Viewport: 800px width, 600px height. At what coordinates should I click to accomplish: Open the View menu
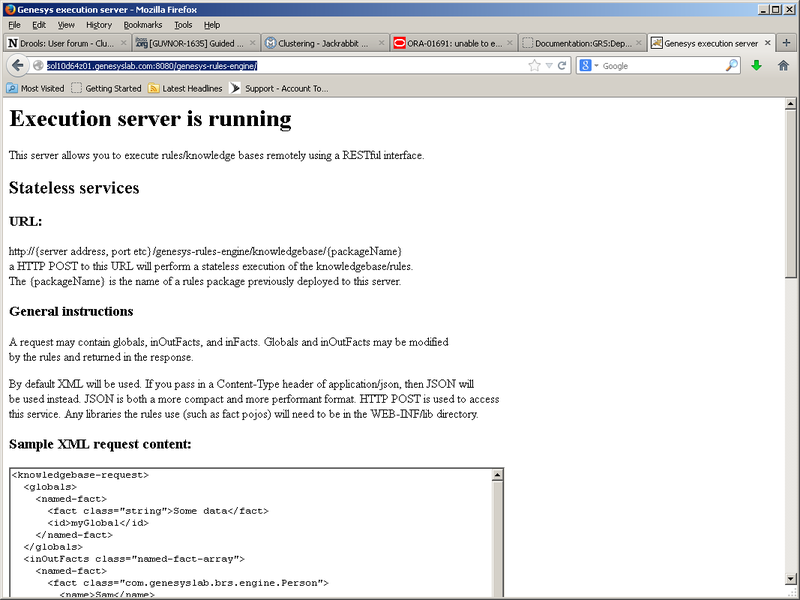[x=66, y=24]
